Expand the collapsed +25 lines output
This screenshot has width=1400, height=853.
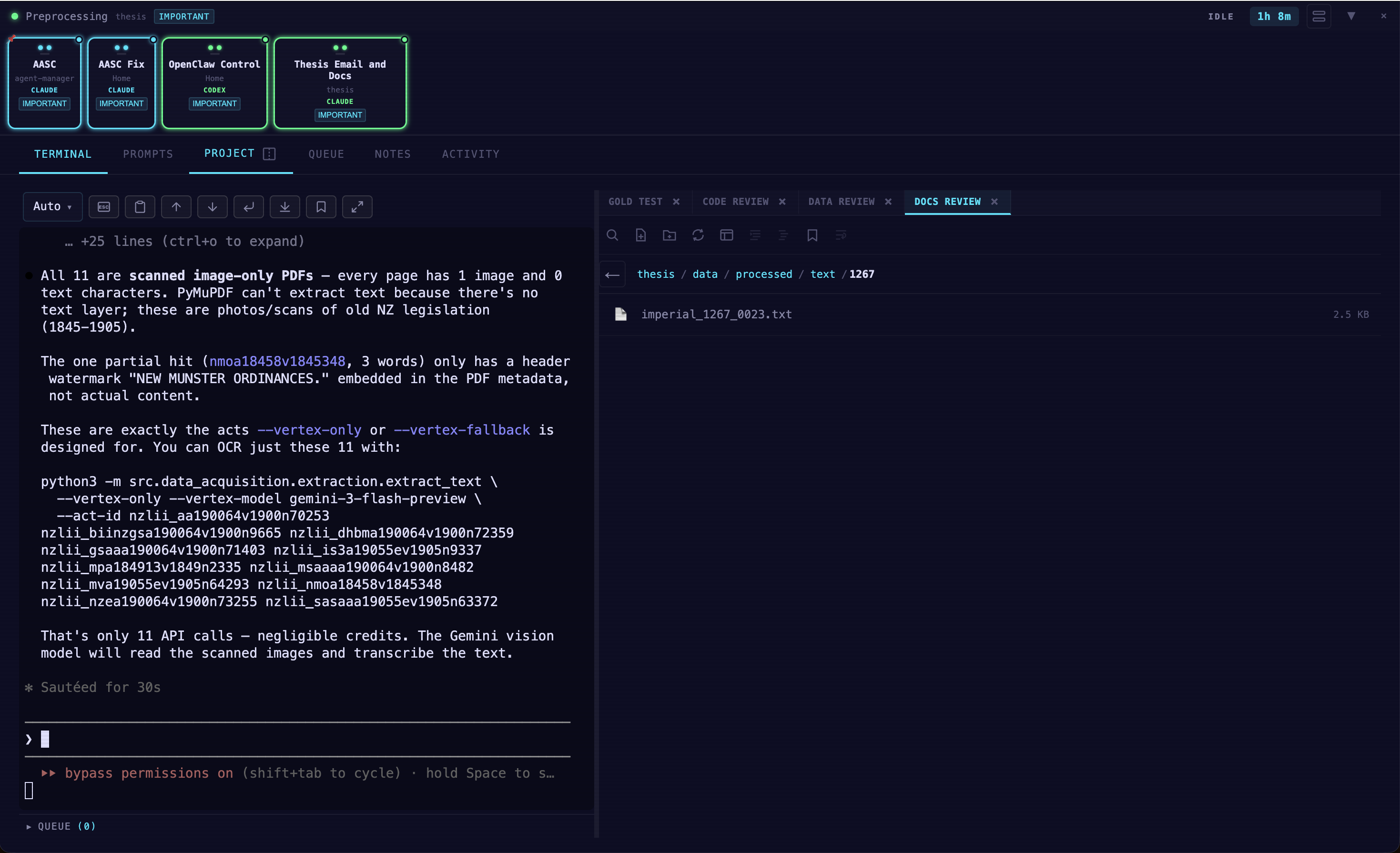[x=185, y=241]
